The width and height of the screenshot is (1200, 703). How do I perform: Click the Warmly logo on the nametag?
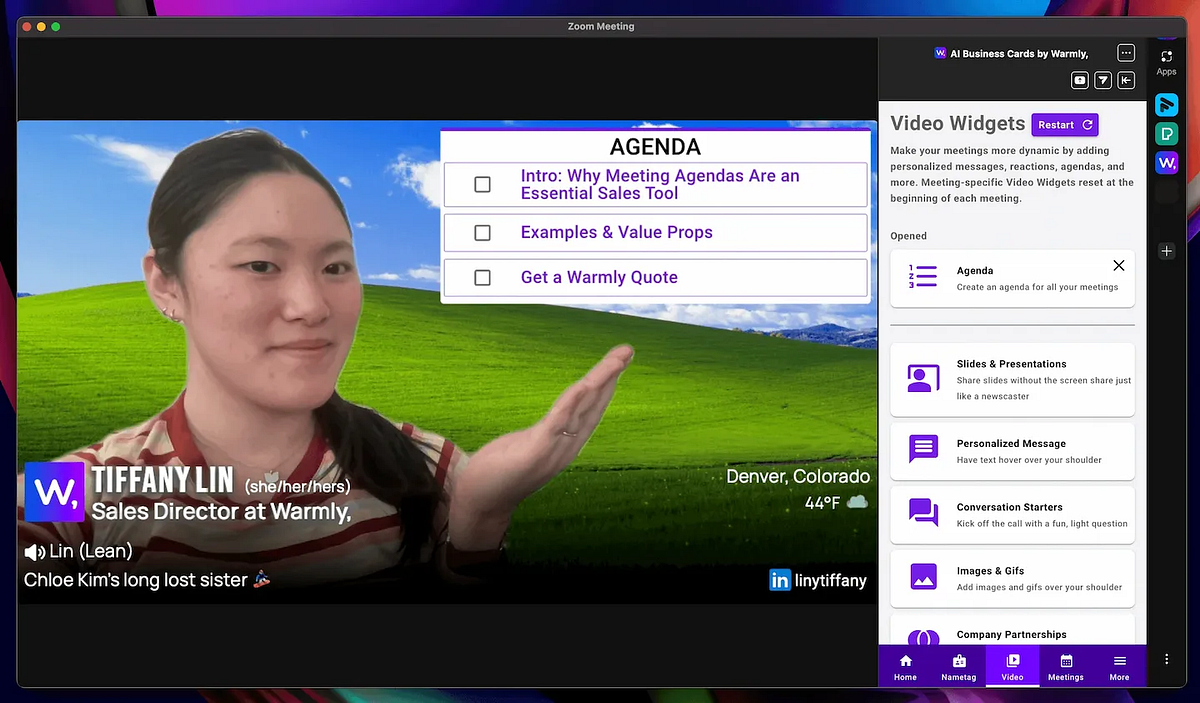click(55, 492)
